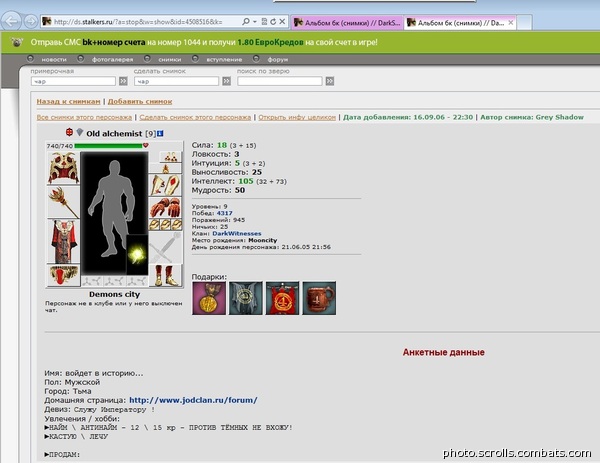Submit the поиск по зверю arrow button

tap(330, 81)
